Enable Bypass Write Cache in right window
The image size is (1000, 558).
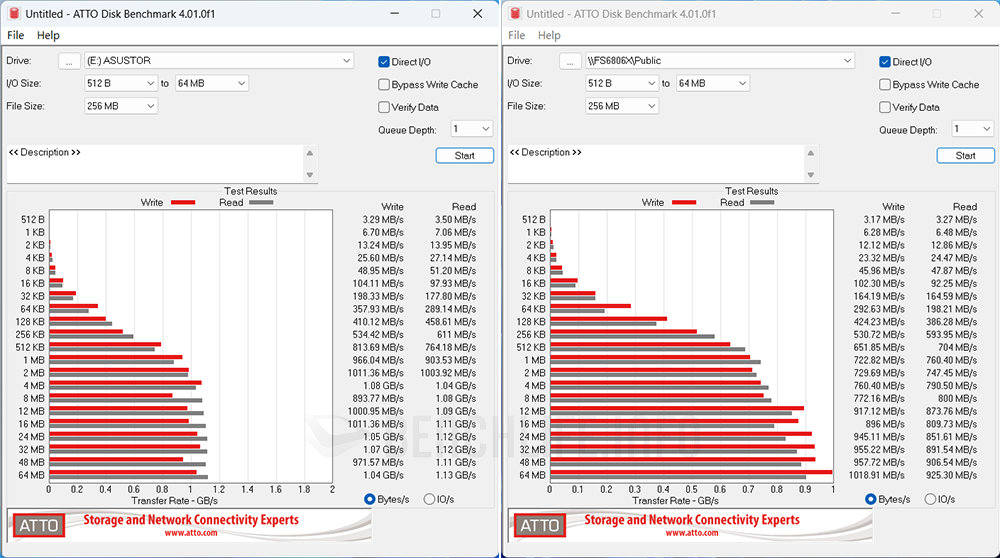[885, 85]
